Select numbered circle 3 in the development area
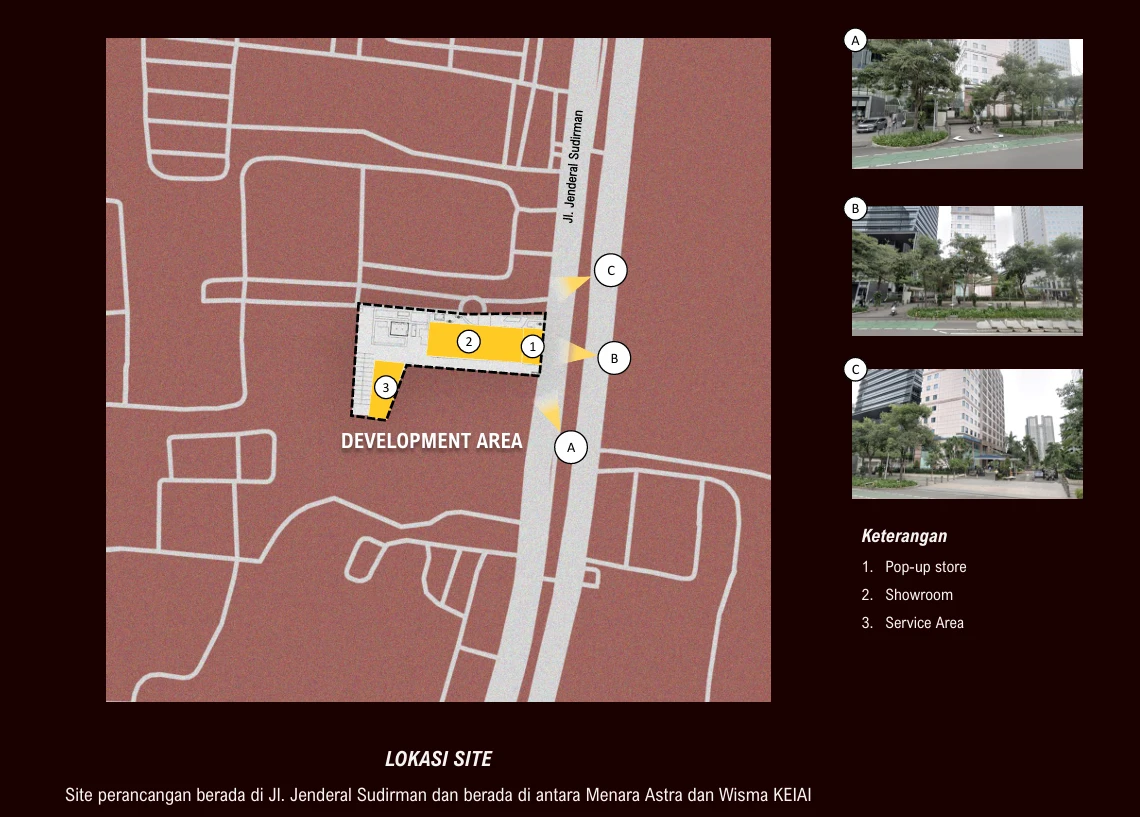Screen dimensions: 1140x817 pyautogui.click(x=385, y=387)
